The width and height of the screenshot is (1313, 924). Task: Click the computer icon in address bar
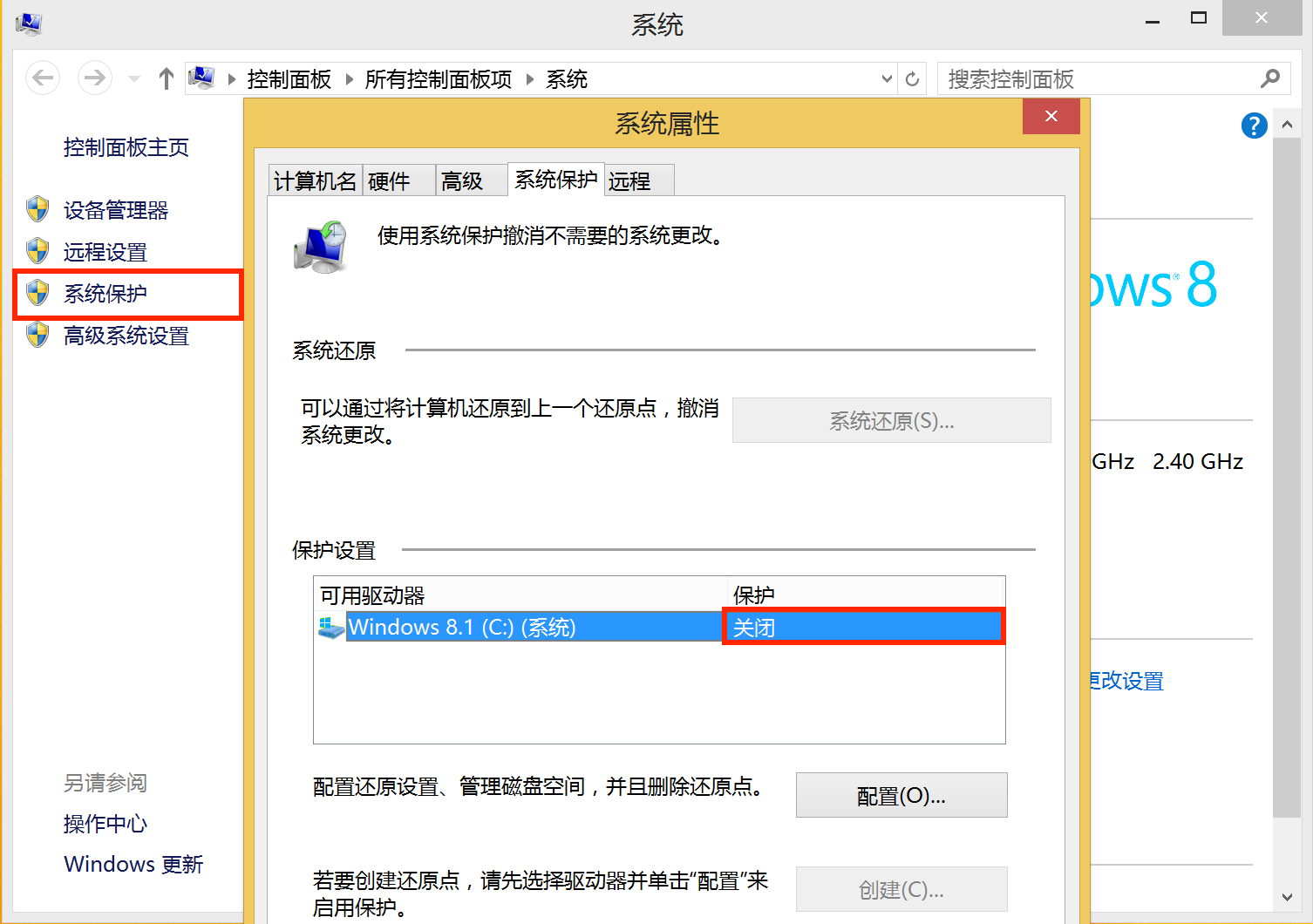pos(201,78)
